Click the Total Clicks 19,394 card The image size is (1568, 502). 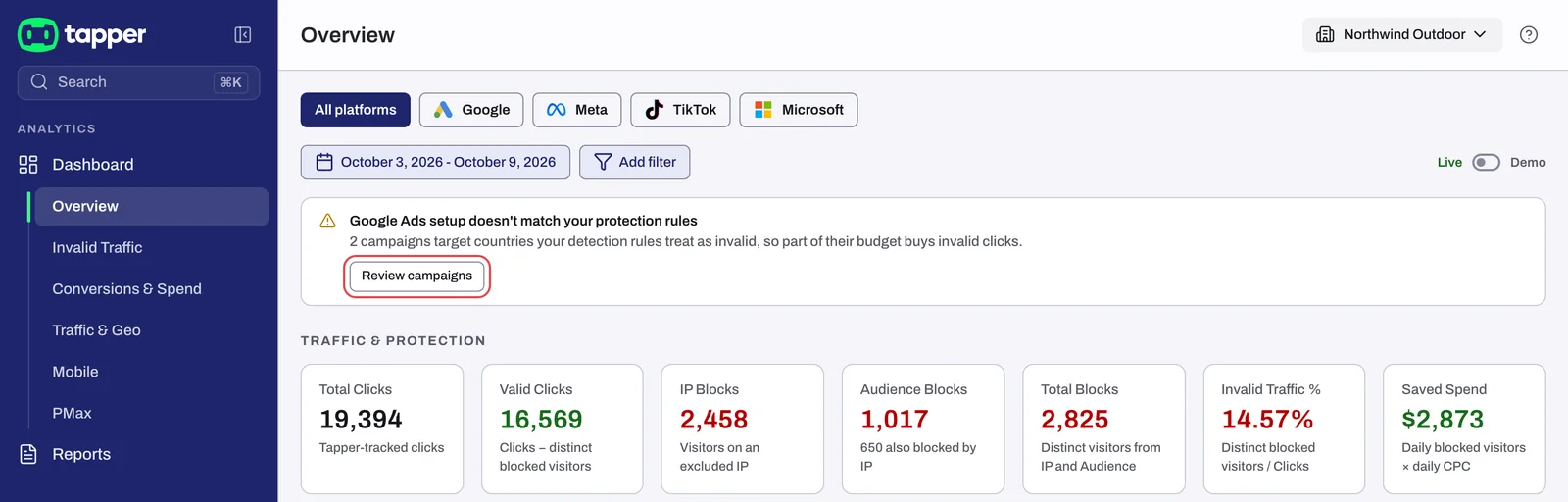click(382, 428)
